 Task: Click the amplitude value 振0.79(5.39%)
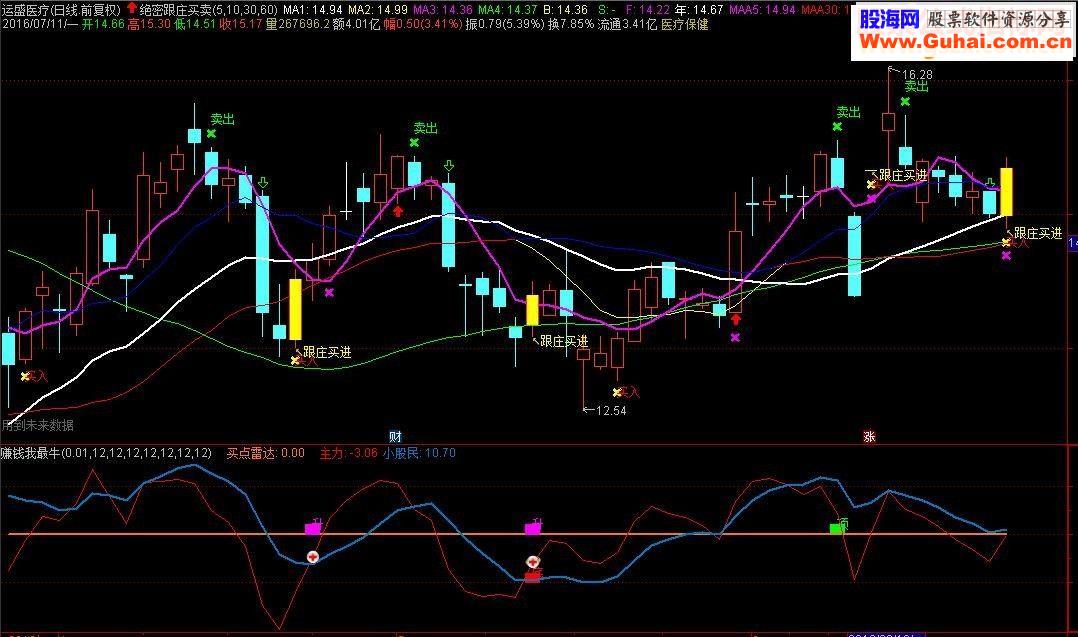[x=505, y=25]
